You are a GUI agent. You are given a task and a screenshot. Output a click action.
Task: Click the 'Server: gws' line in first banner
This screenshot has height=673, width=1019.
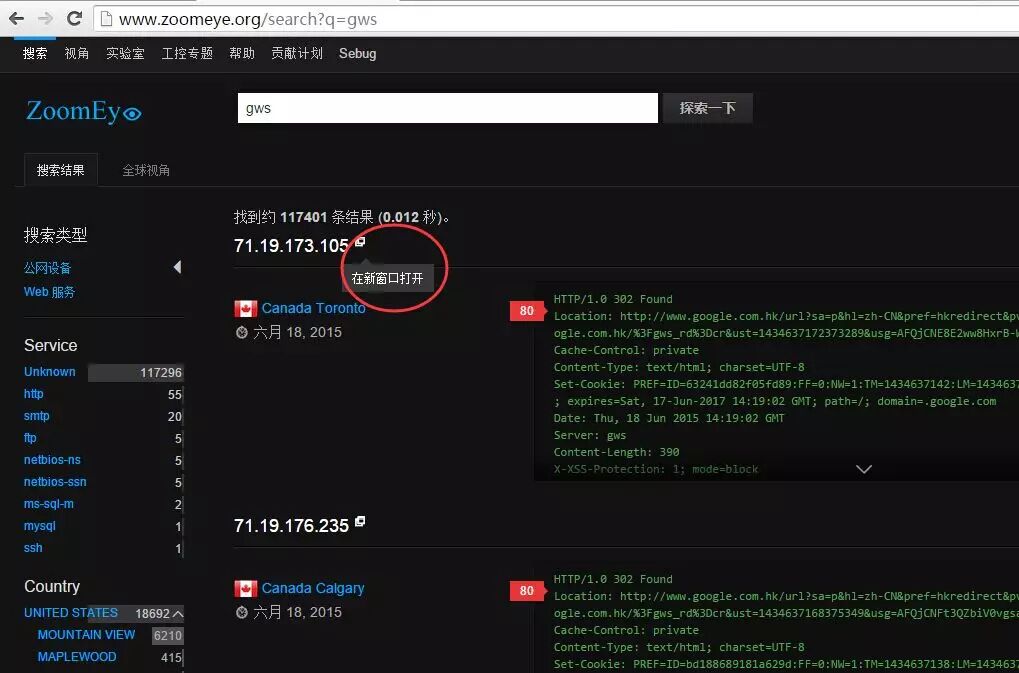coord(590,435)
